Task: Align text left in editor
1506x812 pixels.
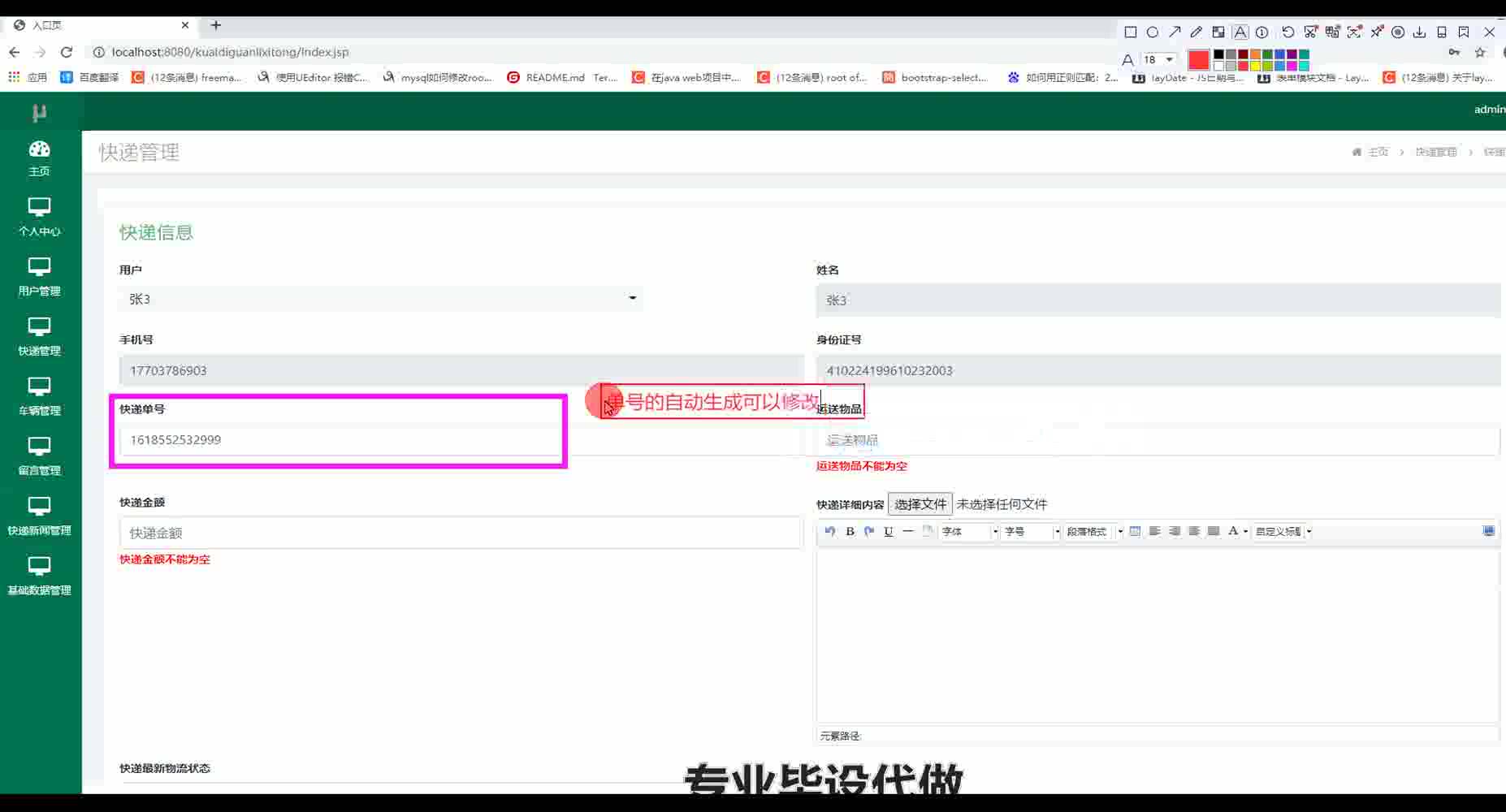Action: pyautogui.click(x=1155, y=532)
